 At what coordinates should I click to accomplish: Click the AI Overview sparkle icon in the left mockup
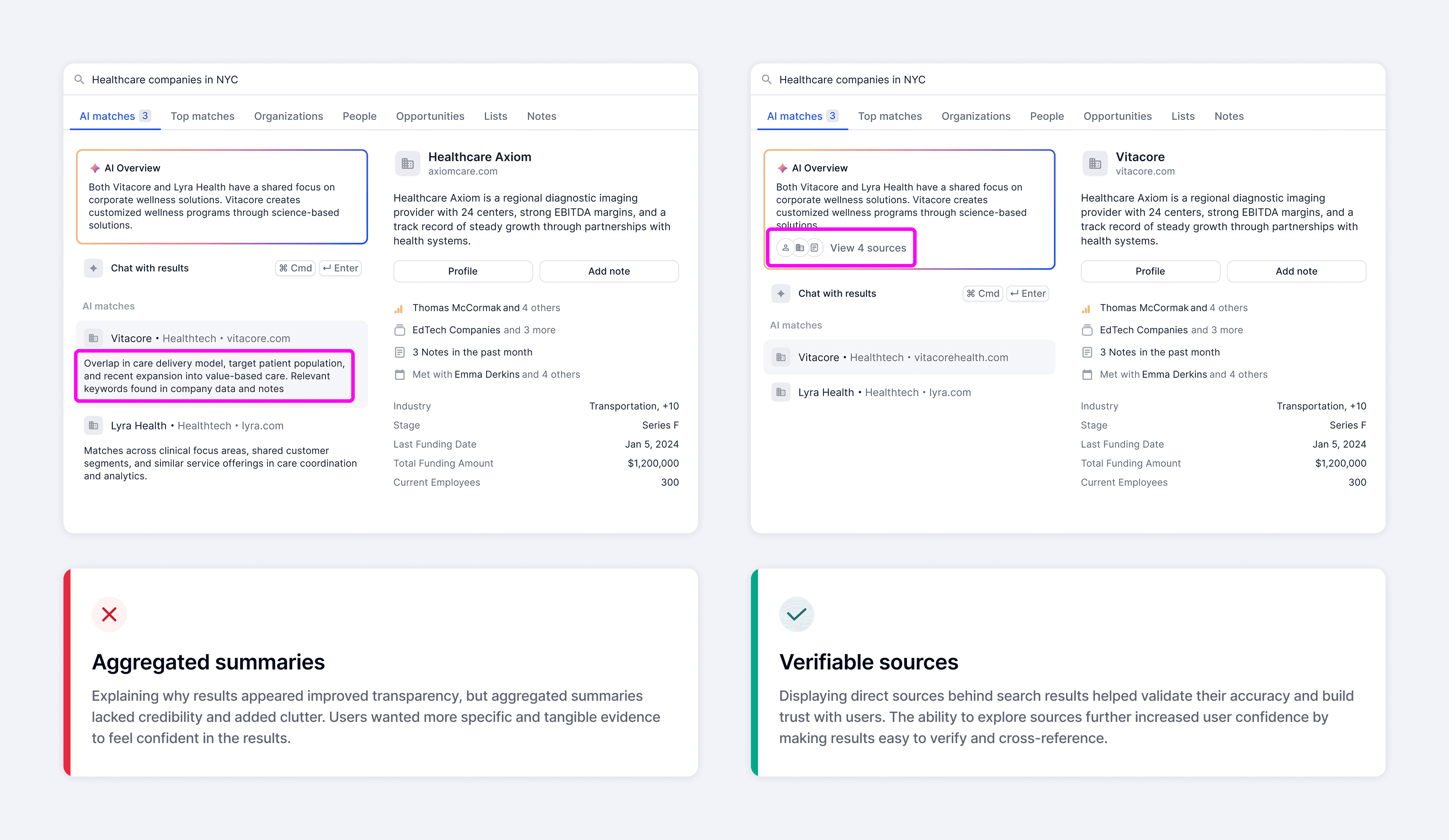coord(95,168)
